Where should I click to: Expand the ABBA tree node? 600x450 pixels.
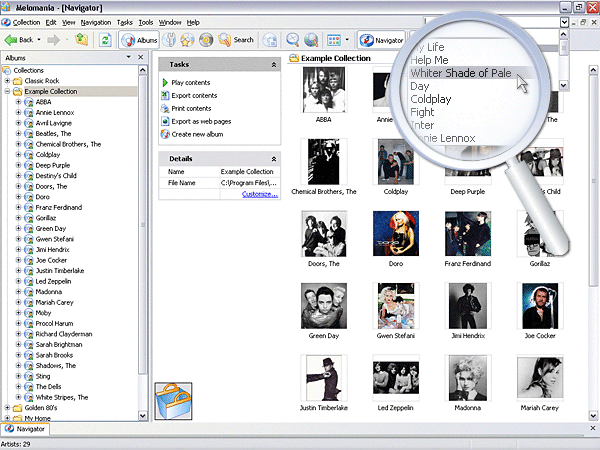(18, 102)
